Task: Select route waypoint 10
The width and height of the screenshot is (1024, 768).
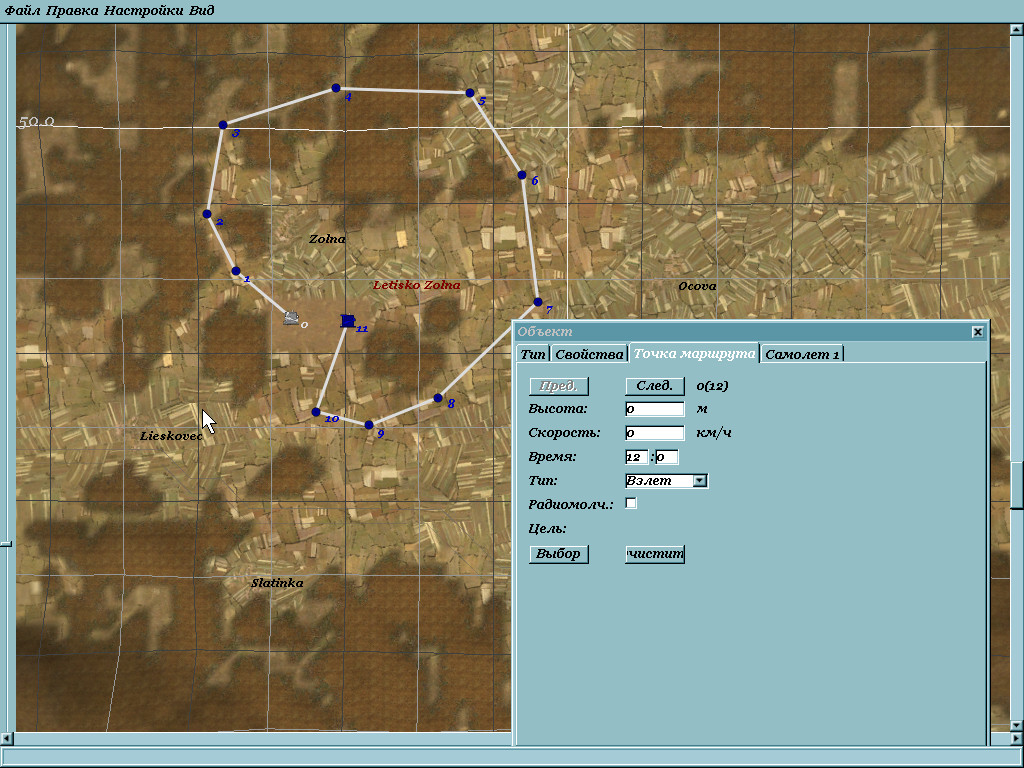Action: [x=316, y=412]
